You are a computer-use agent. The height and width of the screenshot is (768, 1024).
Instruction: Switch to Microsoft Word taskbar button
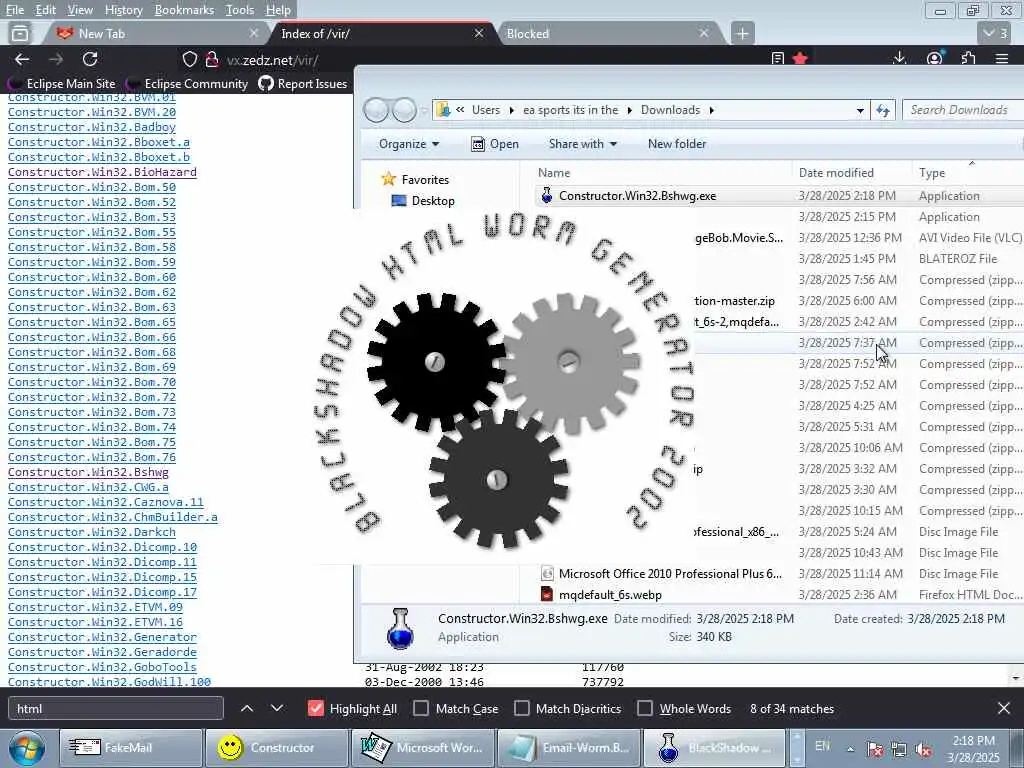(x=423, y=748)
